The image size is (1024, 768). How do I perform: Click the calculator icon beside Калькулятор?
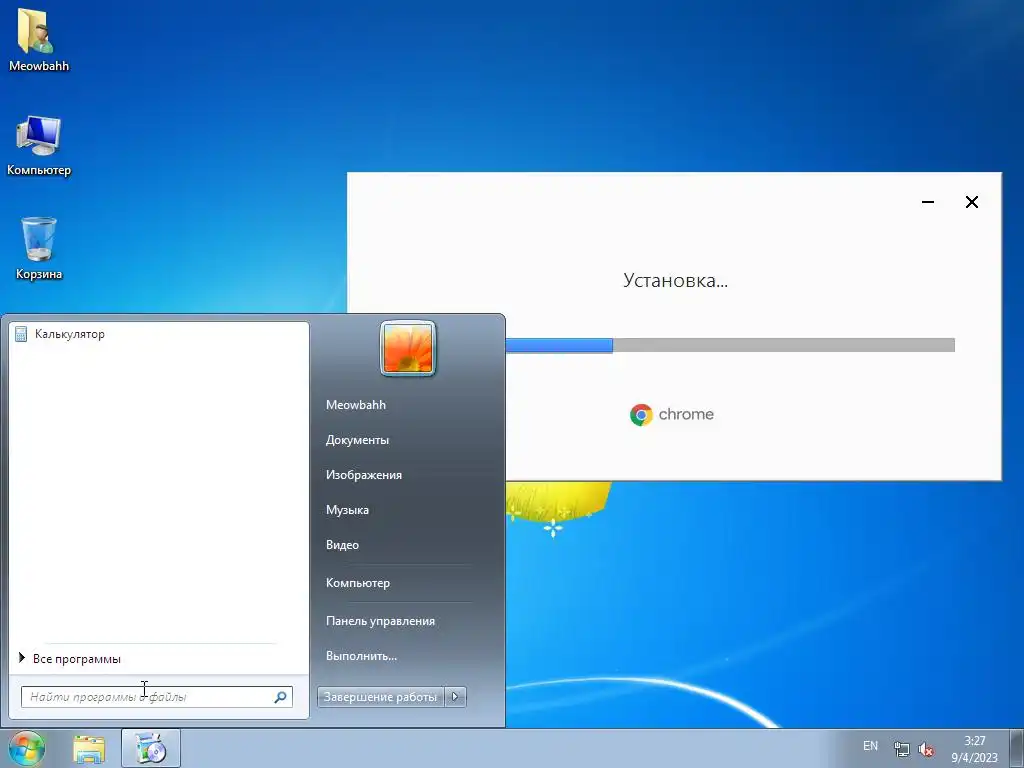click(21, 334)
